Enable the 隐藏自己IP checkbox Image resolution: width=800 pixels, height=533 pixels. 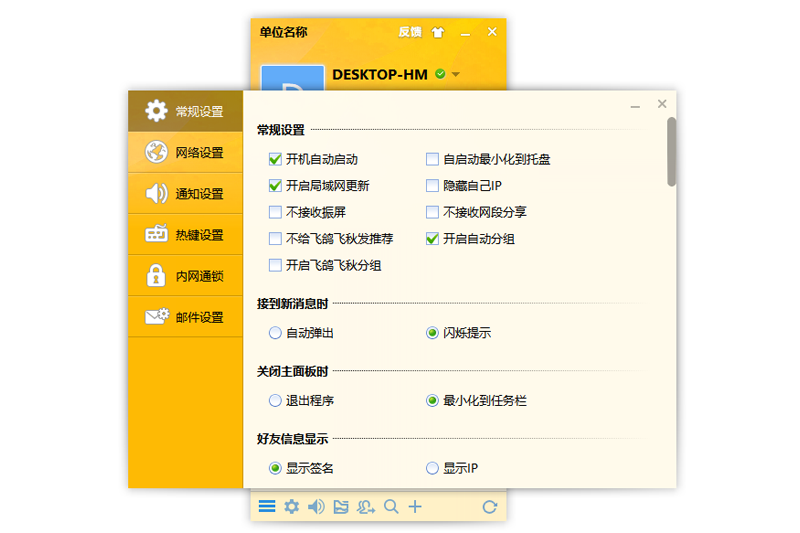tap(432, 186)
